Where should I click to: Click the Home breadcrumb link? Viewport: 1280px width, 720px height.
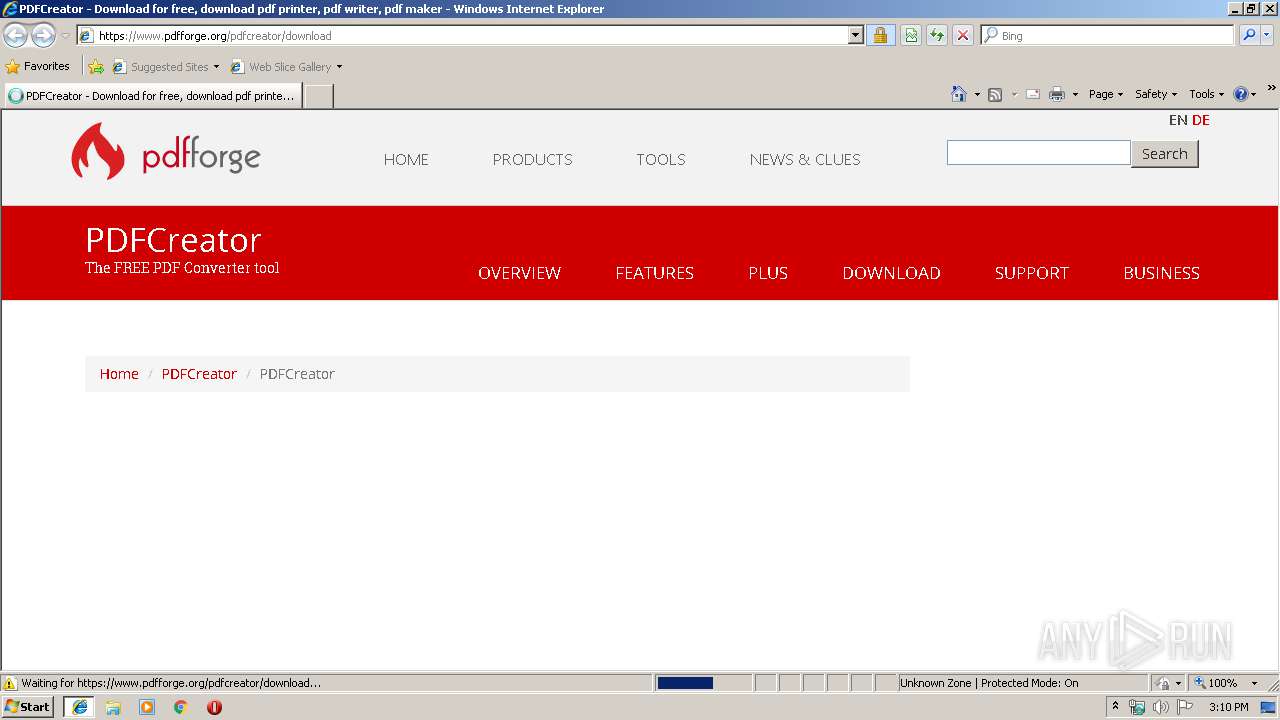[x=119, y=374]
